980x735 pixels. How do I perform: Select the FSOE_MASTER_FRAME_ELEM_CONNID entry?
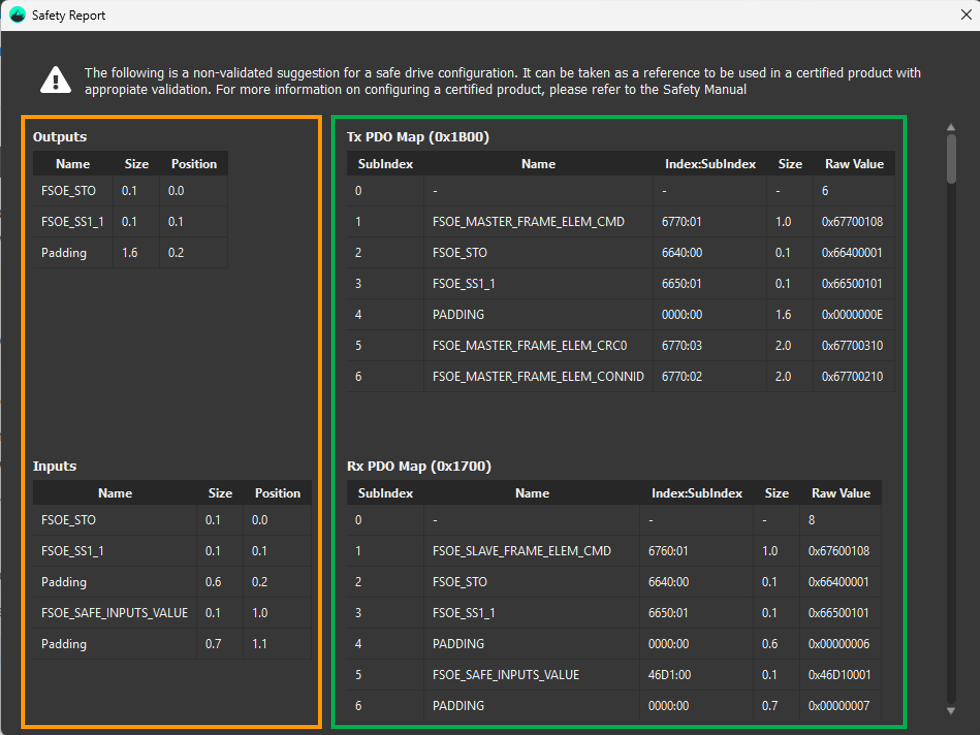coord(538,377)
